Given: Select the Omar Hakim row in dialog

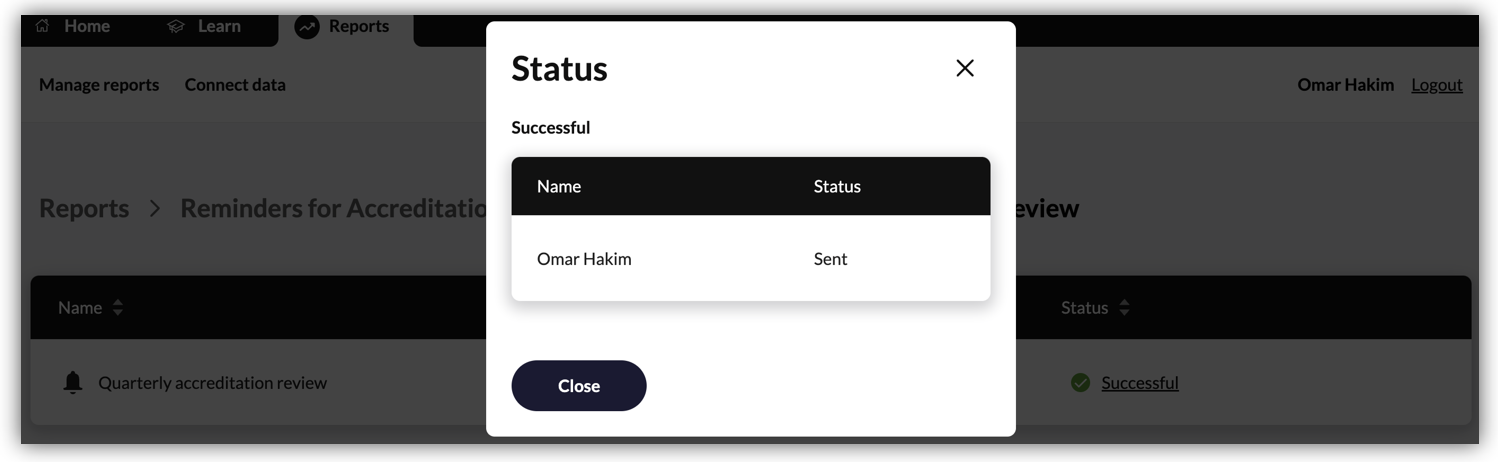Looking at the screenshot, I should coord(750,258).
